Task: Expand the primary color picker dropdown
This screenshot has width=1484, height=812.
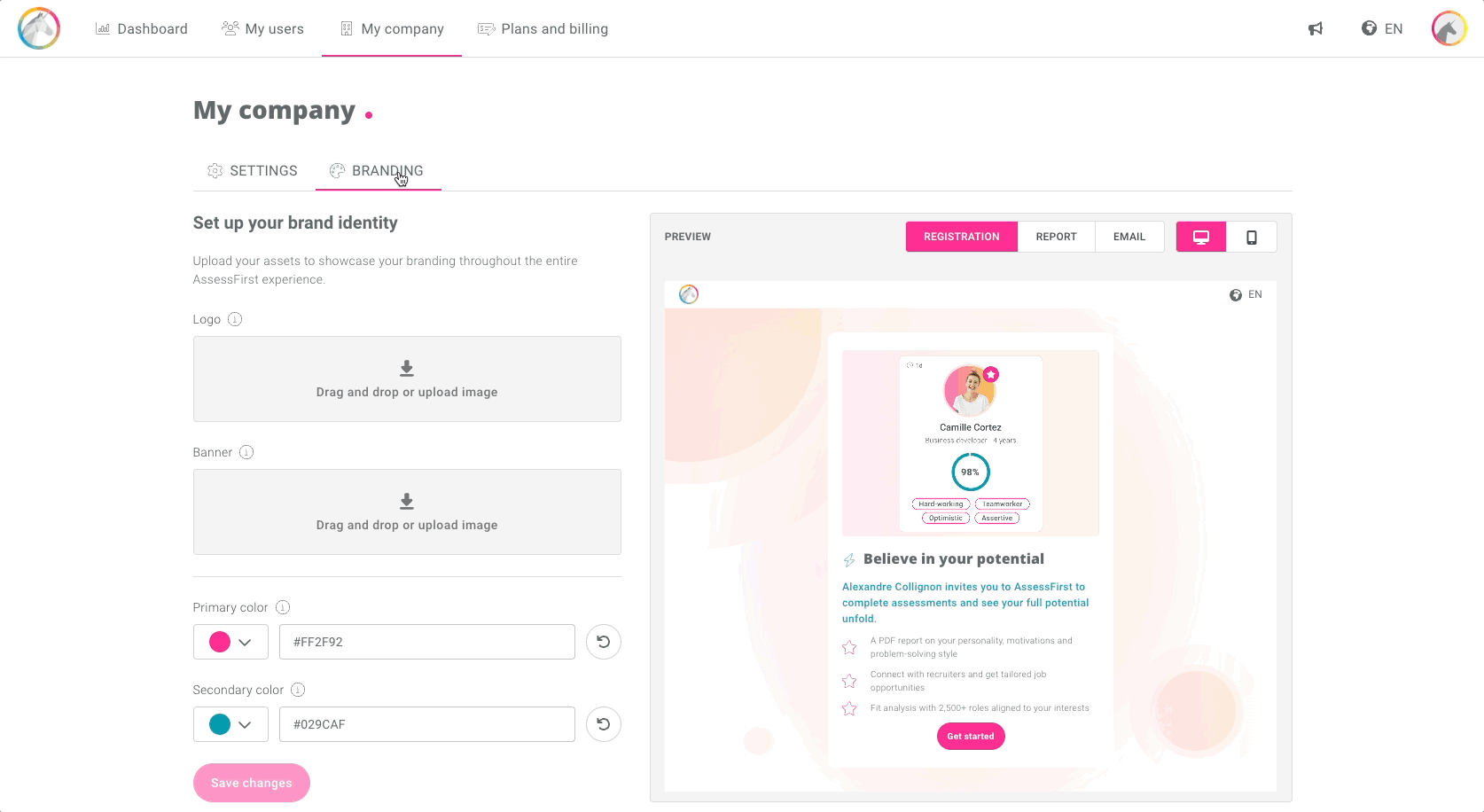Action: point(245,642)
